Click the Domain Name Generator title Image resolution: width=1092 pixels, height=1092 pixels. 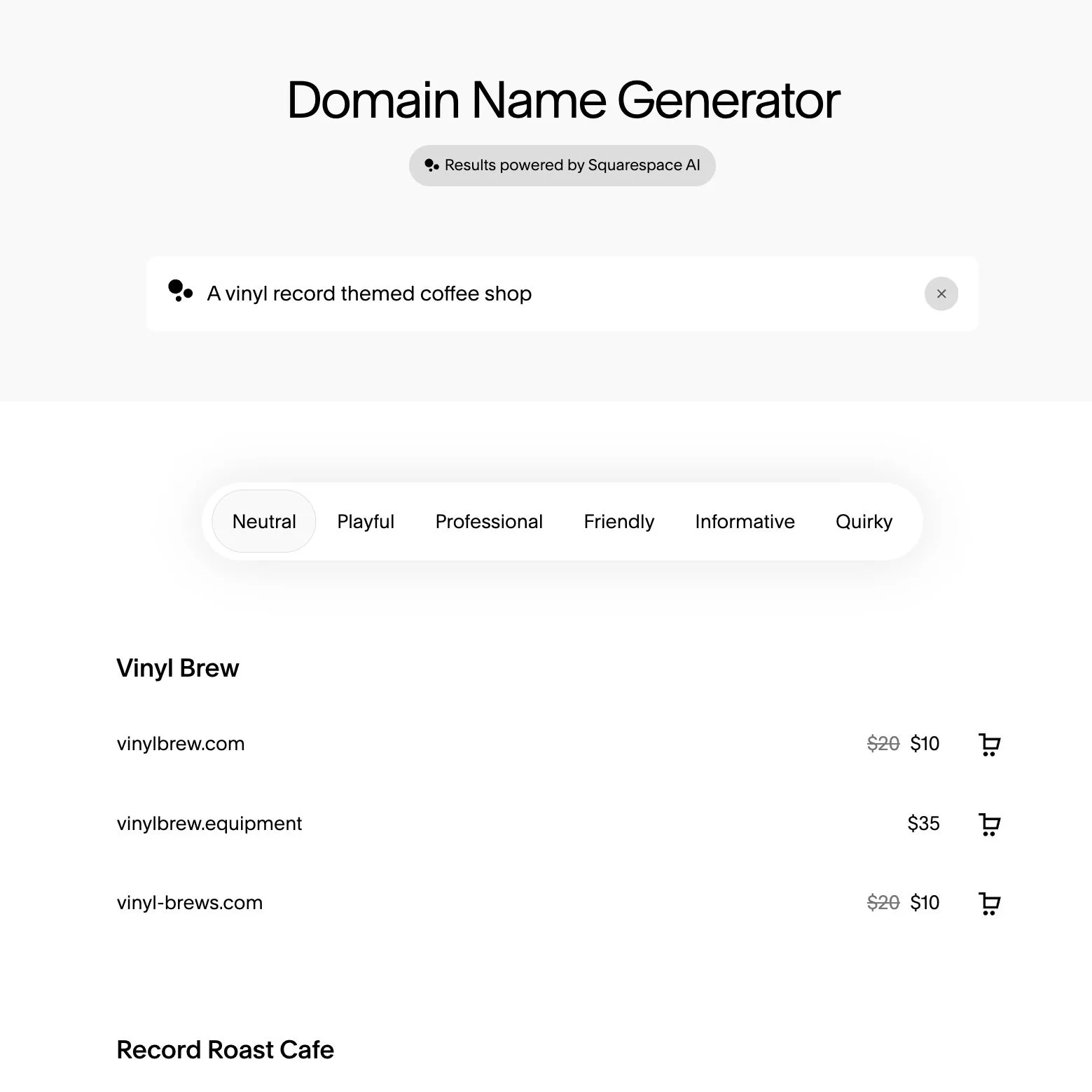(x=563, y=100)
